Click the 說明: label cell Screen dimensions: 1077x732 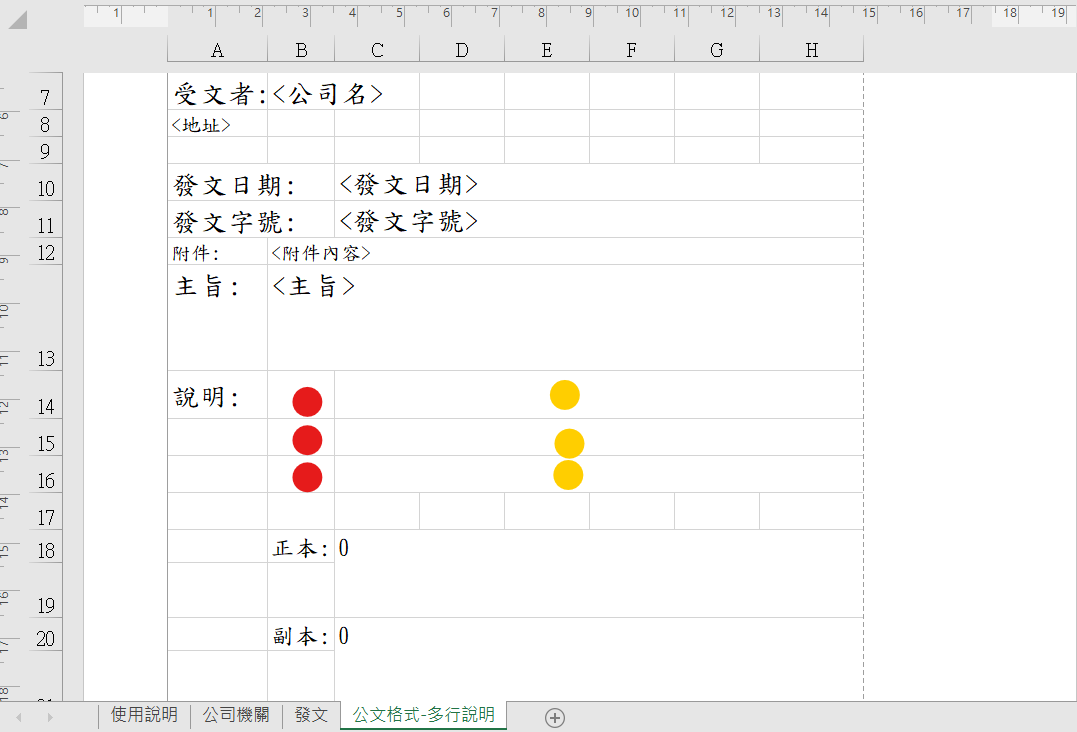pos(218,395)
